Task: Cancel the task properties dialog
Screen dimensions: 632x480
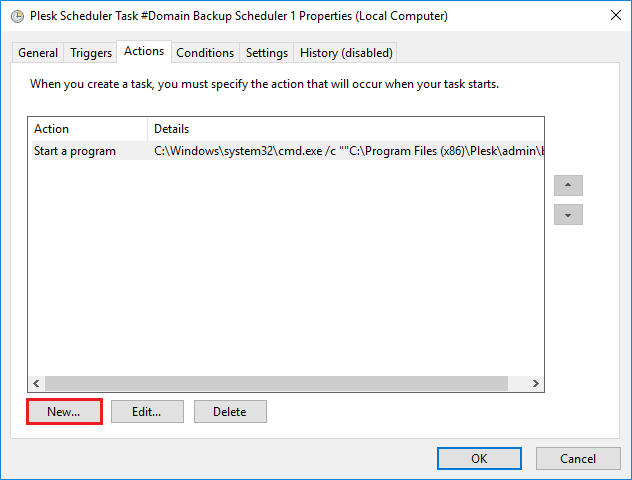Action: 578,458
